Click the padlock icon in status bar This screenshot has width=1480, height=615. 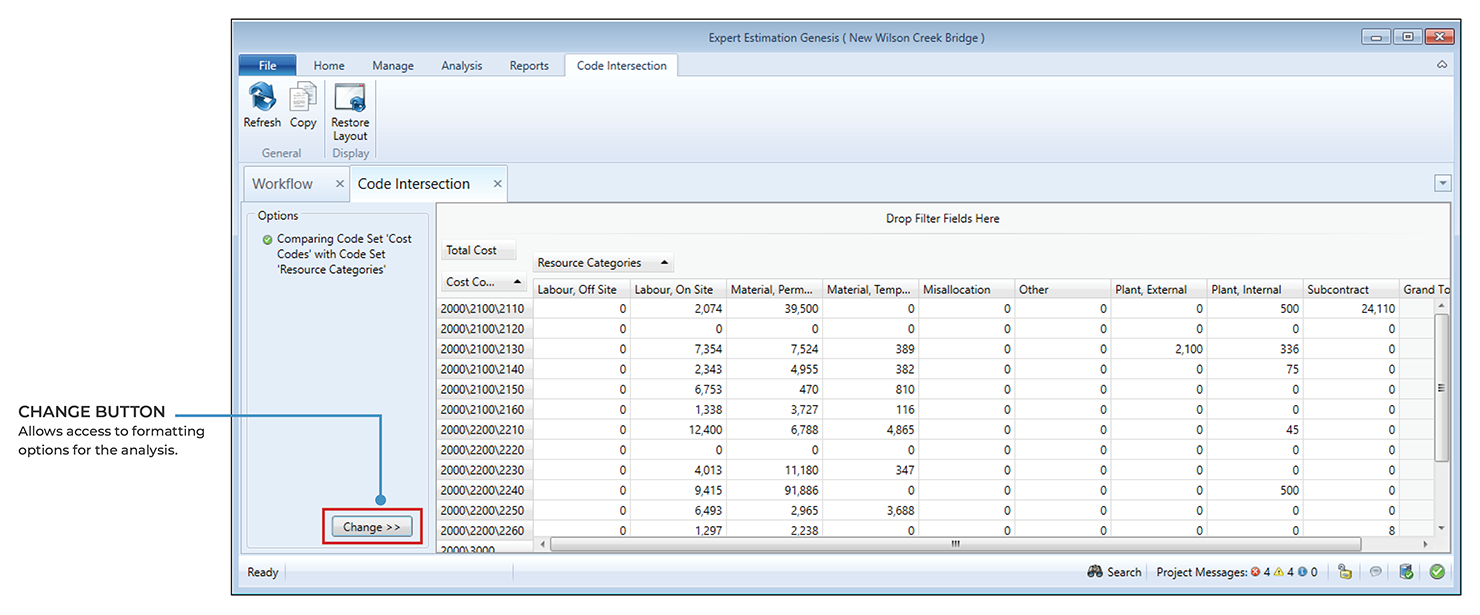click(x=1345, y=572)
